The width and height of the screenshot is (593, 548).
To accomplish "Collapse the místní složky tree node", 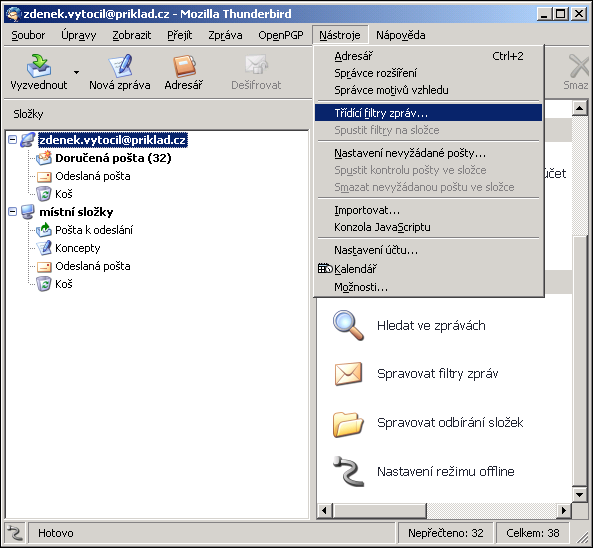I will (x=12, y=211).
